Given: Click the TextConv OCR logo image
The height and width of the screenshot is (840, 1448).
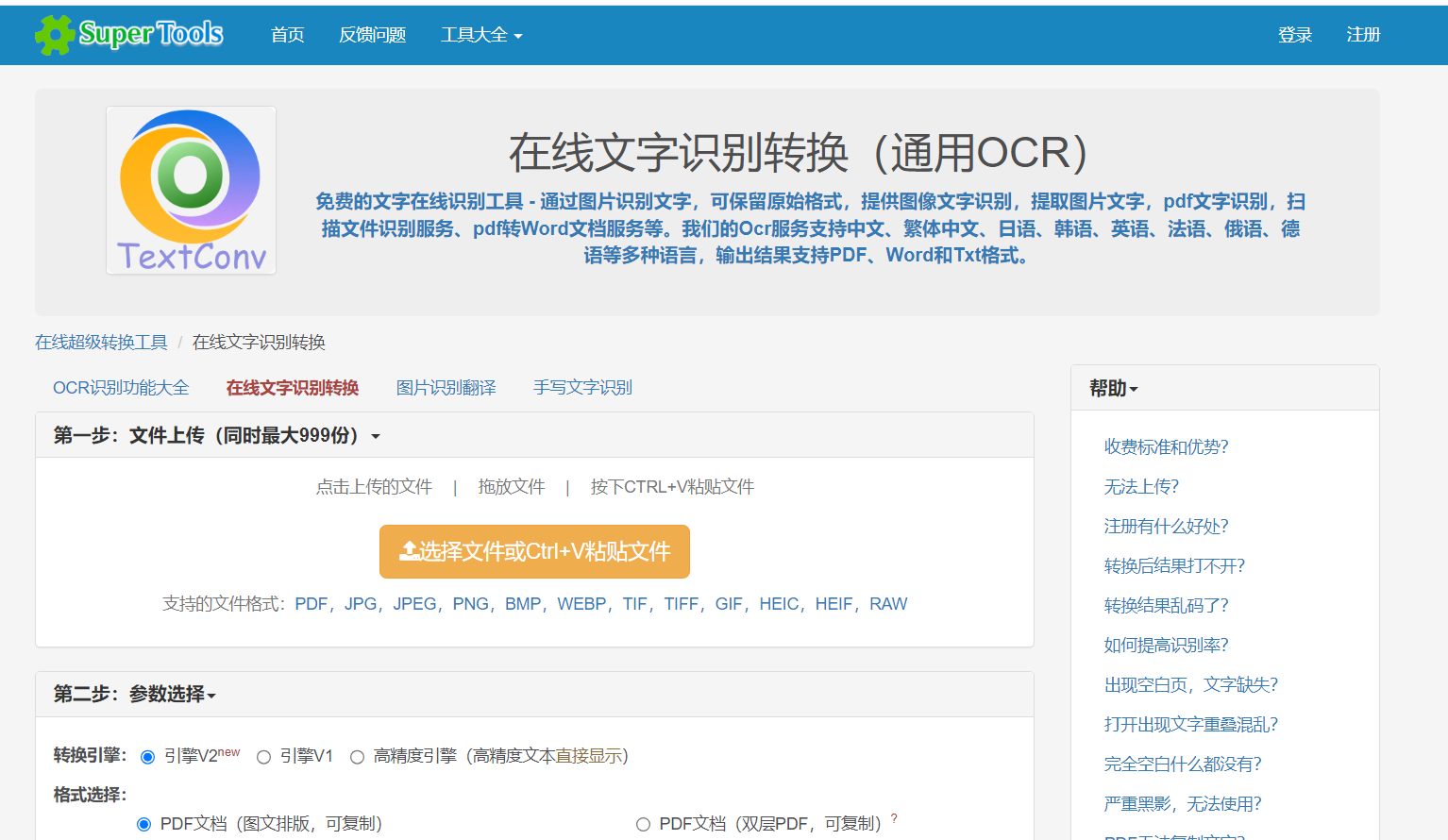Looking at the screenshot, I should [x=191, y=190].
